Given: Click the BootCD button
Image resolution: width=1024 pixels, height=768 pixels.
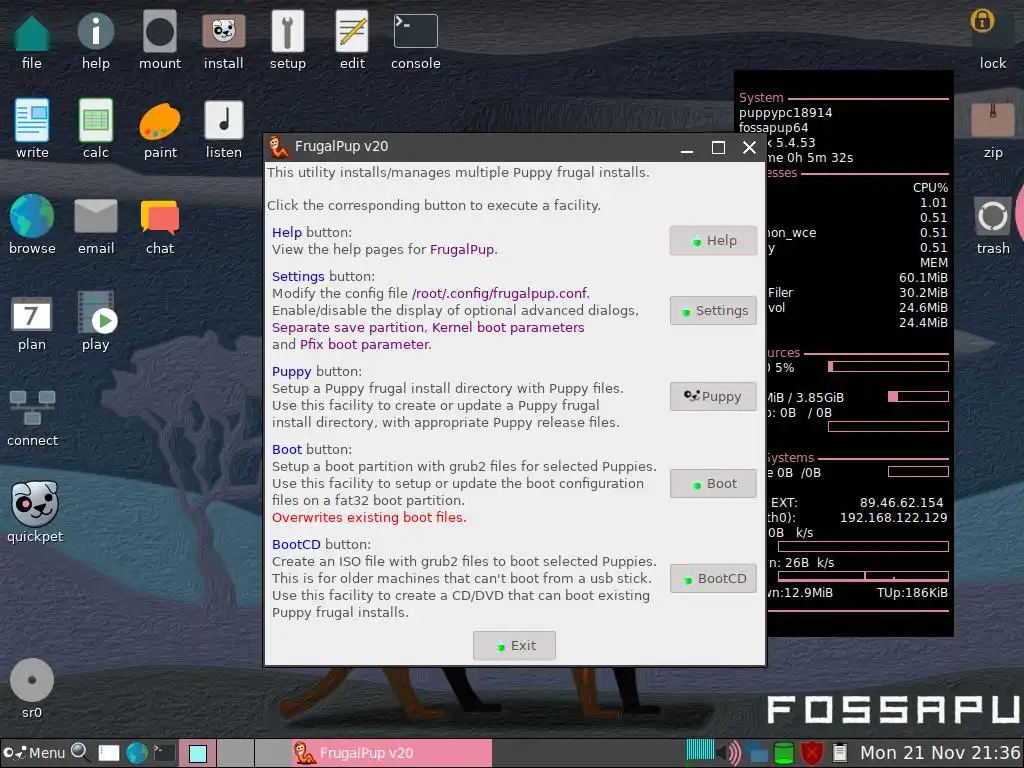Looking at the screenshot, I should tap(713, 579).
